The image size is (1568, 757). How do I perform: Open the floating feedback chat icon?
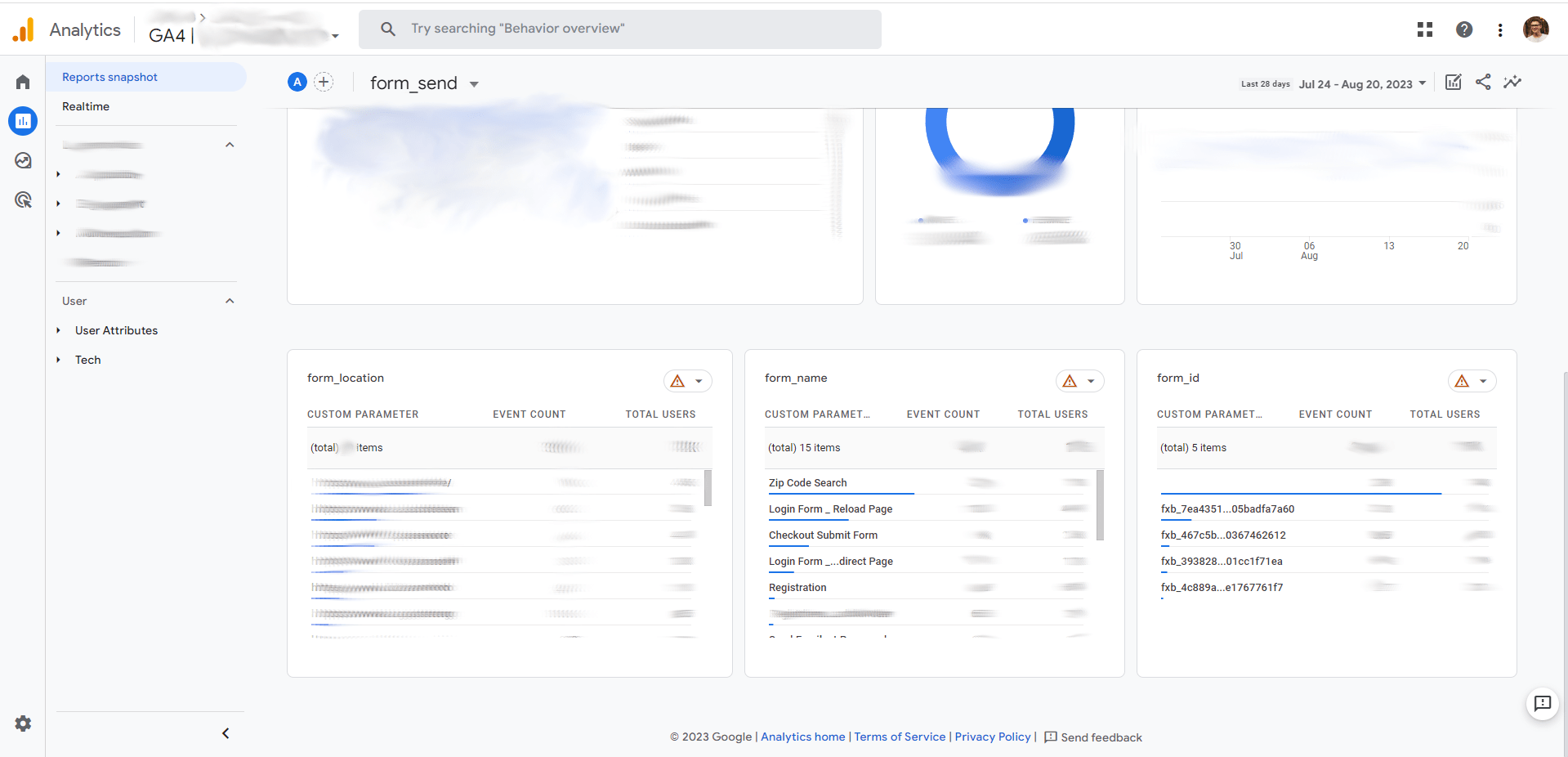point(1543,703)
